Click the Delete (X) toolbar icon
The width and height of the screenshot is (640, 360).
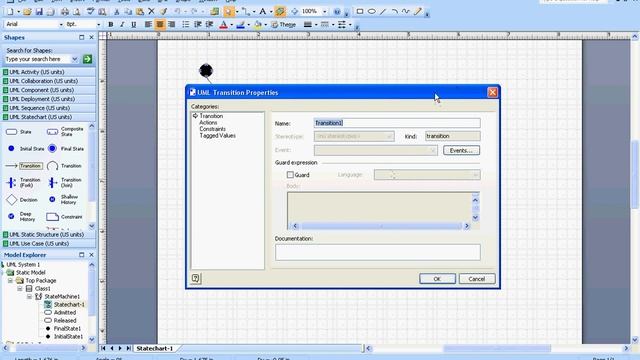pos(151,11)
